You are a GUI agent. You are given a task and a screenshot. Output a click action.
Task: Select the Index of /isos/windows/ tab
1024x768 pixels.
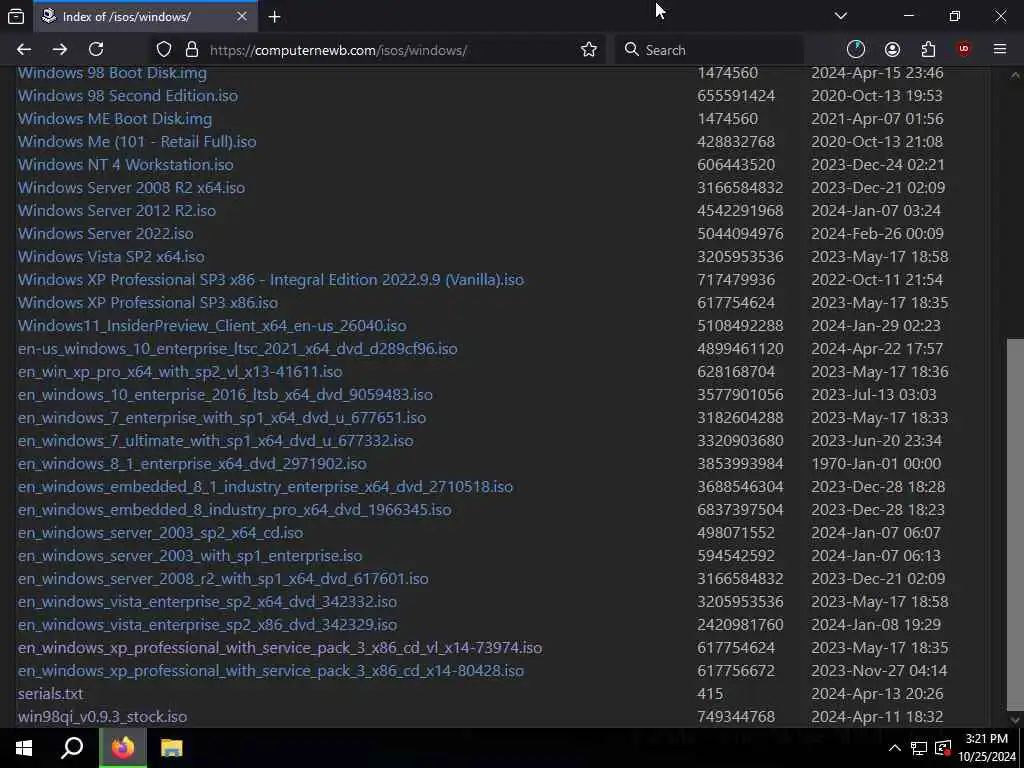coord(145,16)
